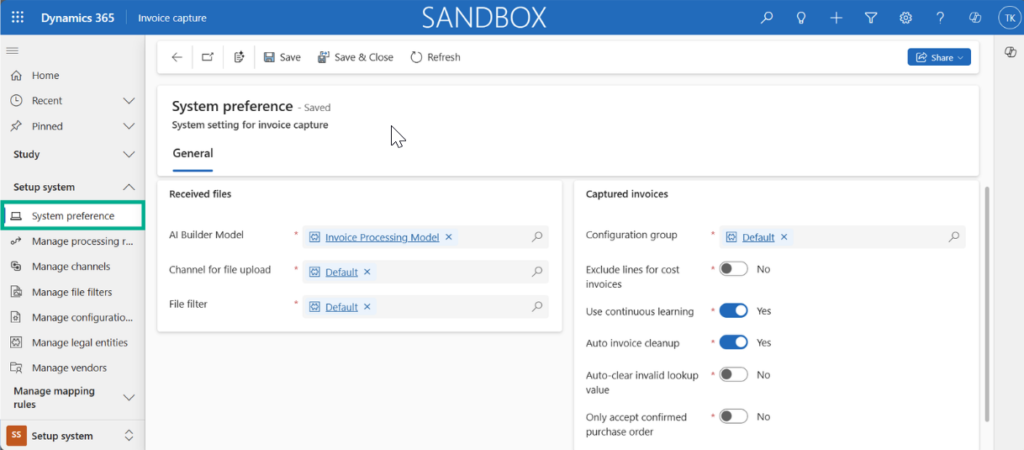This screenshot has width=1024, height=450.
Task: Expand the Recent chevron
Action: coord(129,101)
